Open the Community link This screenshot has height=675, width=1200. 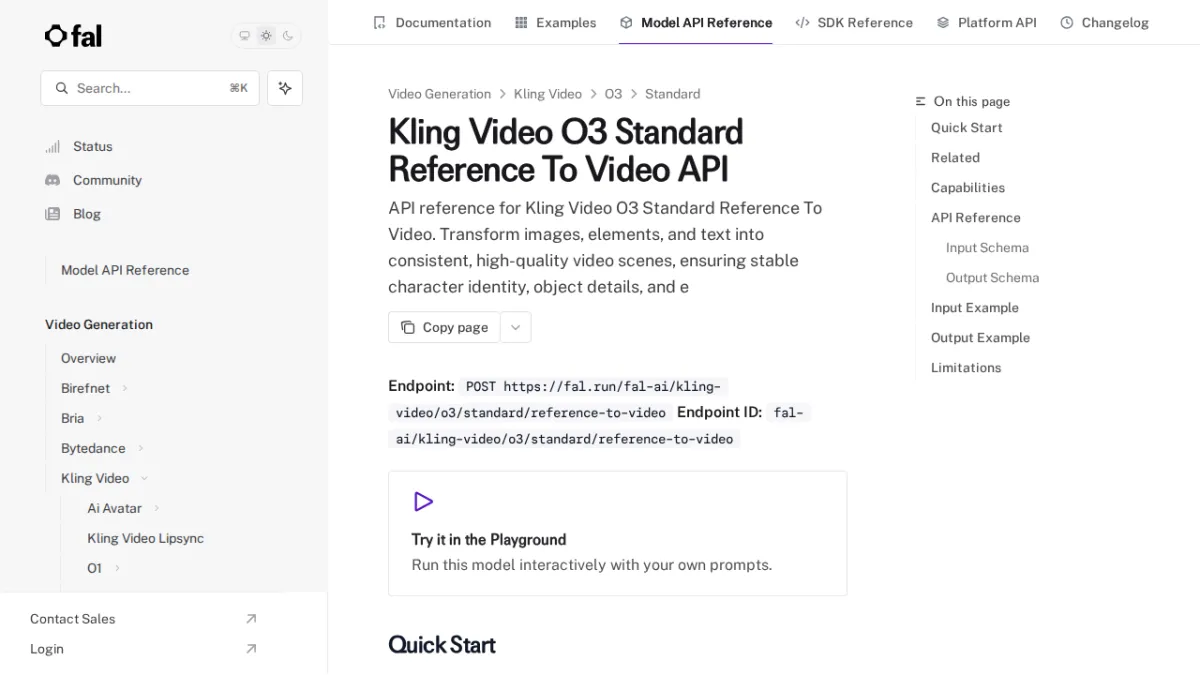click(x=107, y=180)
